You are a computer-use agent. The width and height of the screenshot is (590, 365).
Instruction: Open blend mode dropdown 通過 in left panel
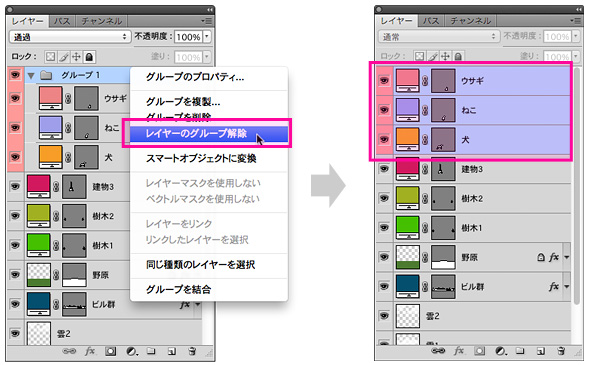(x=70, y=37)
